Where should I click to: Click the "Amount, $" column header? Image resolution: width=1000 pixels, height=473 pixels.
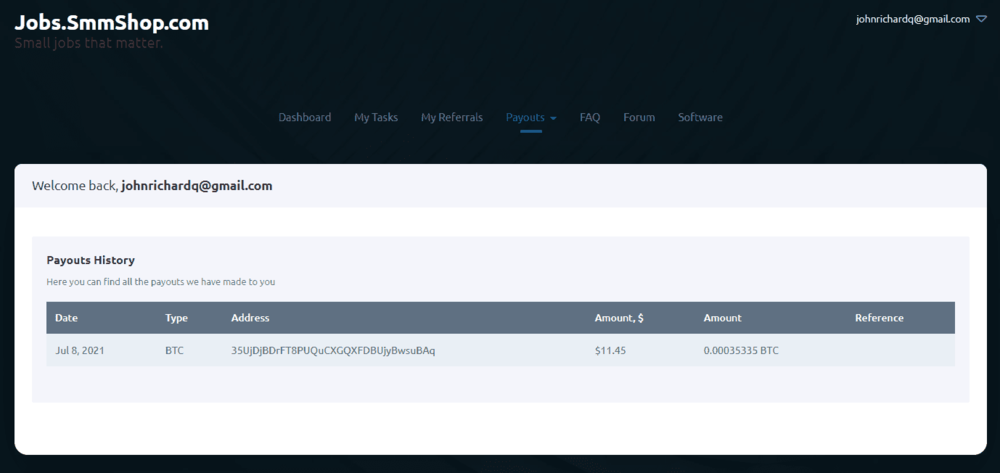coord(619,318)
